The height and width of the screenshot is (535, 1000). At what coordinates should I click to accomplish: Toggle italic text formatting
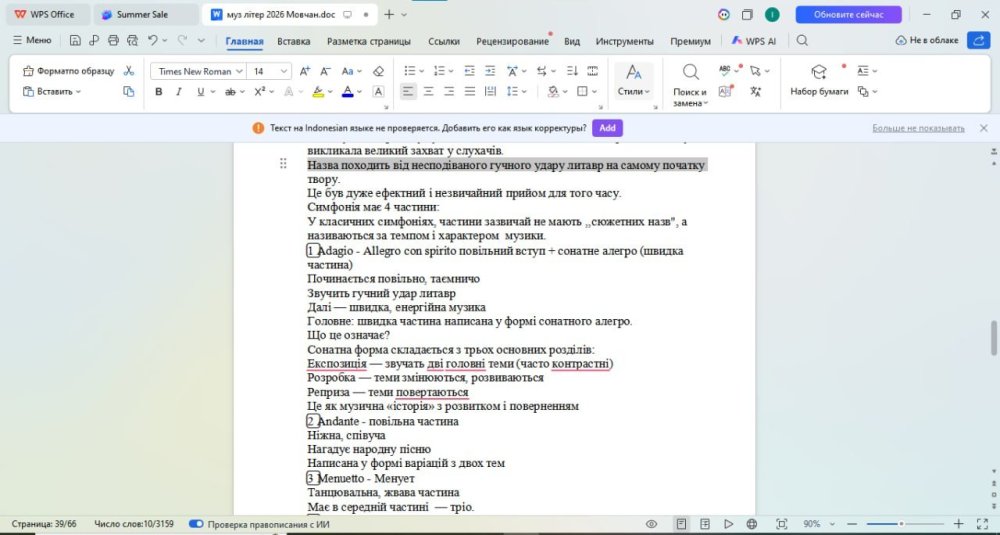tap(179, 92)
